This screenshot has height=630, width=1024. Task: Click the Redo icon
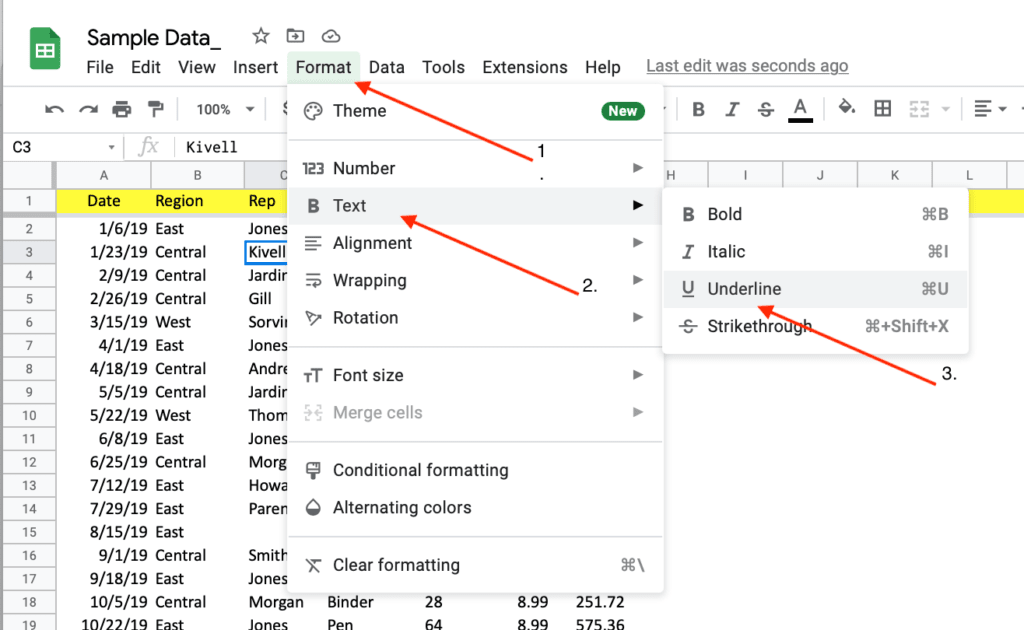click(x=89, y=109)
